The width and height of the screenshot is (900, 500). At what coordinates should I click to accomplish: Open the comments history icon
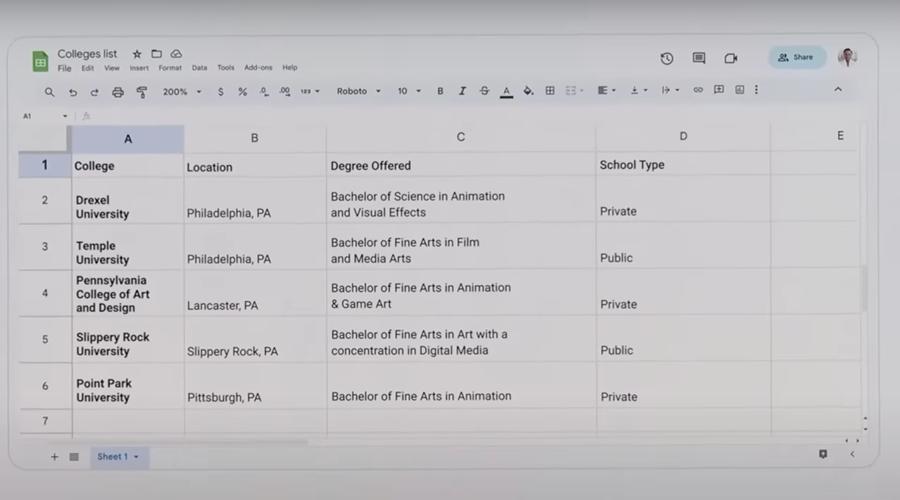point(699,58)
